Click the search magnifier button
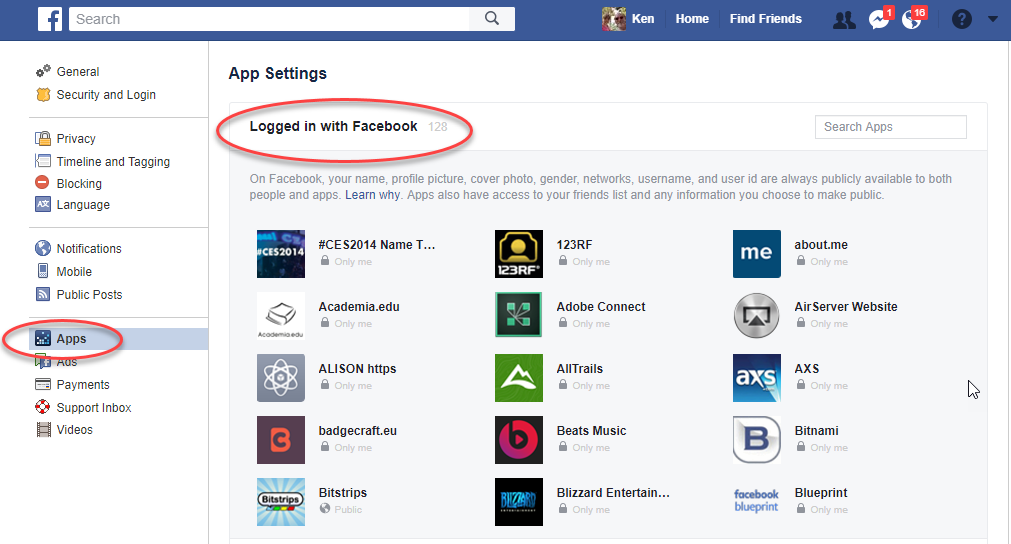This screenshot has width=1011, height=544. coord(492,19)
